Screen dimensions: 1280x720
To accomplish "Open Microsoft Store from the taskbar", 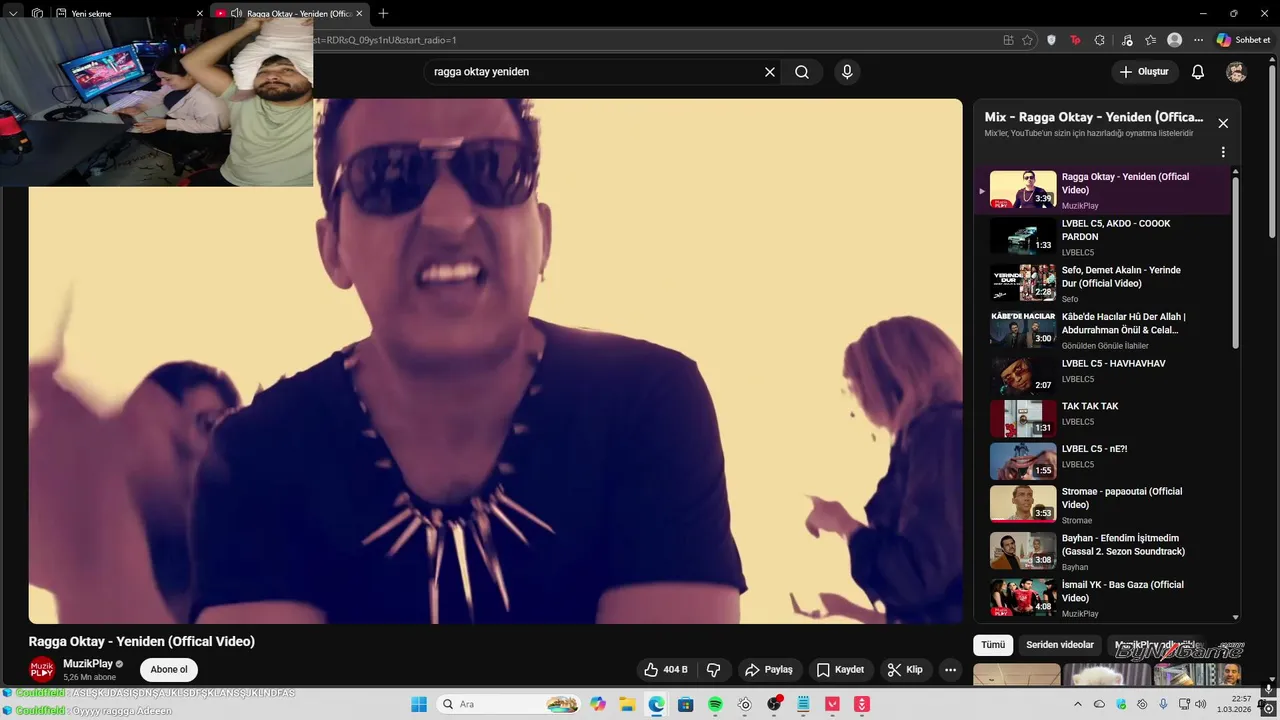I will 686,704.
